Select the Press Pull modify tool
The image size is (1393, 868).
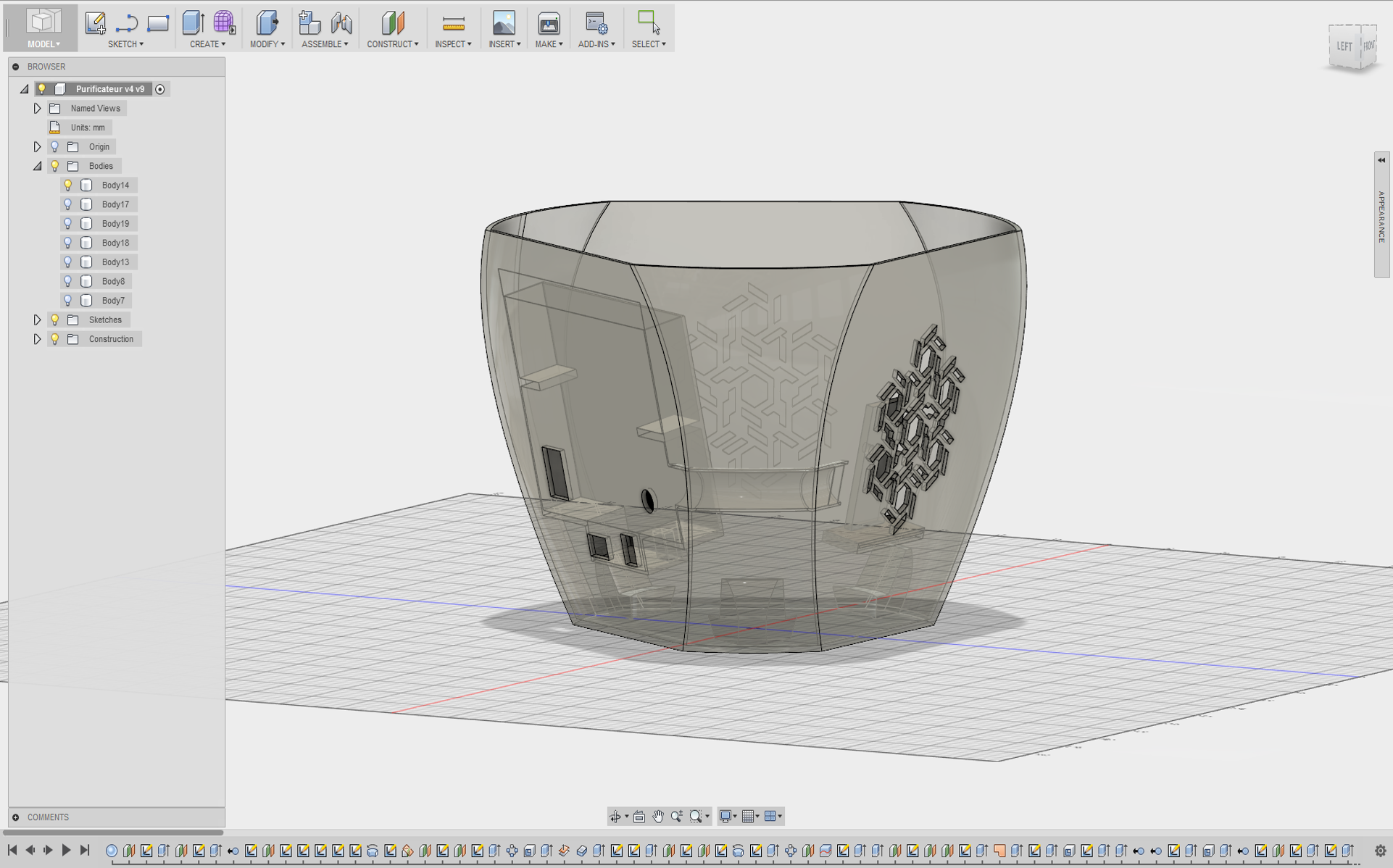coord(267,22)
